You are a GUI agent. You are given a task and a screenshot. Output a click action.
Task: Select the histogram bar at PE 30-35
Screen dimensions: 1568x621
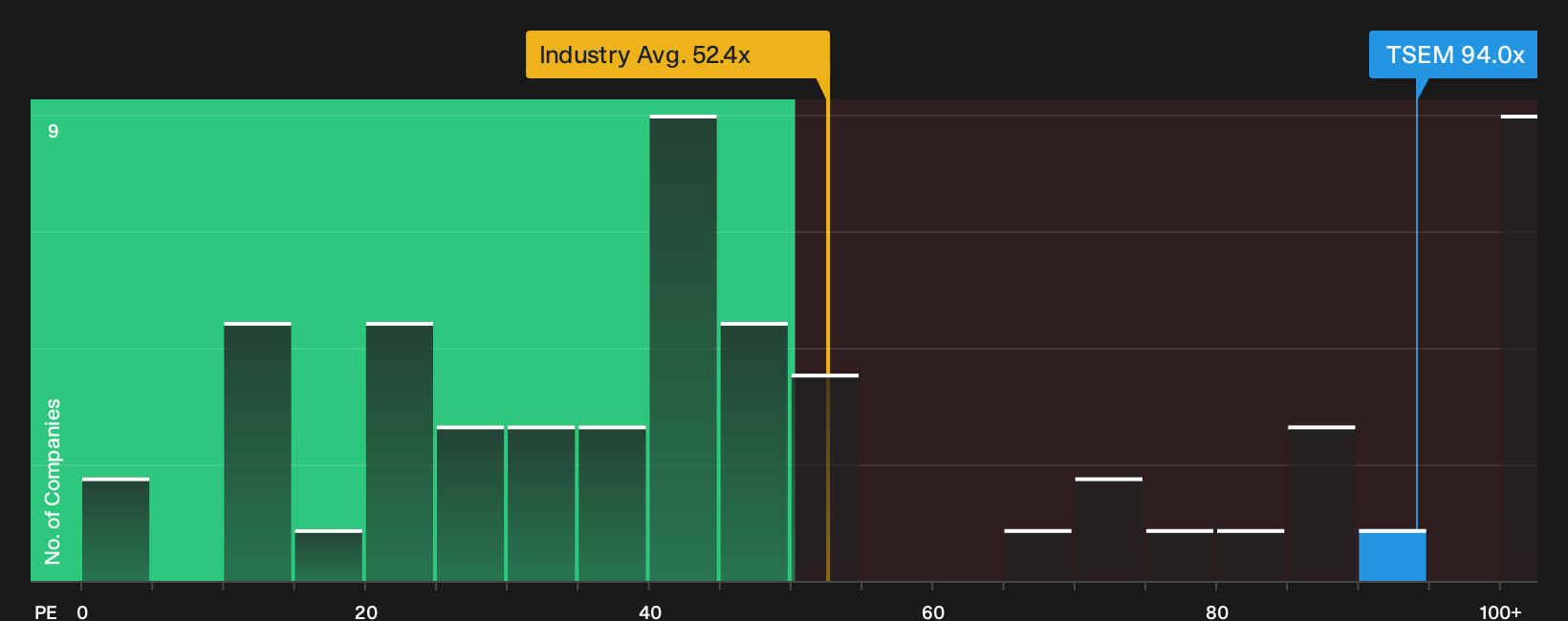tap(541, 503)
